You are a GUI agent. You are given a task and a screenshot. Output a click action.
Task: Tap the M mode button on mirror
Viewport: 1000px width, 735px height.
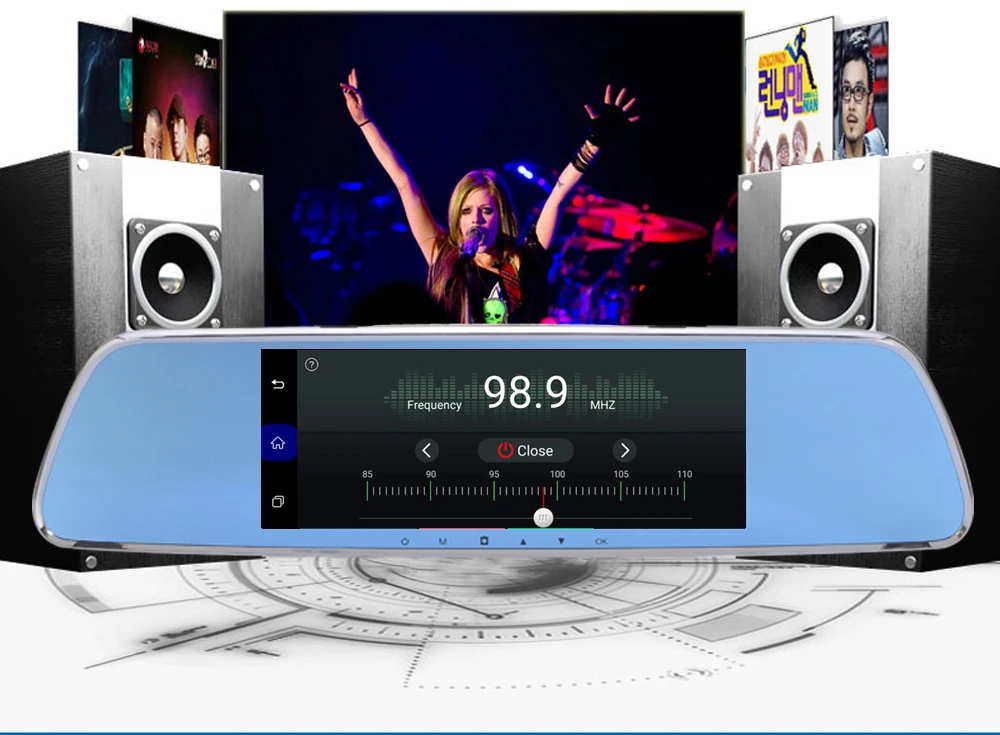tap(443, 541)
